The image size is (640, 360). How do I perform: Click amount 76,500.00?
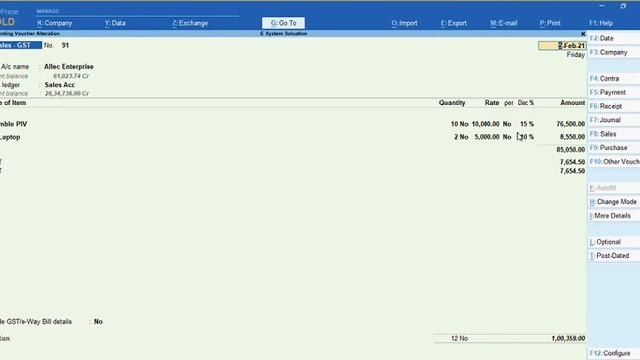coord(570,124)
